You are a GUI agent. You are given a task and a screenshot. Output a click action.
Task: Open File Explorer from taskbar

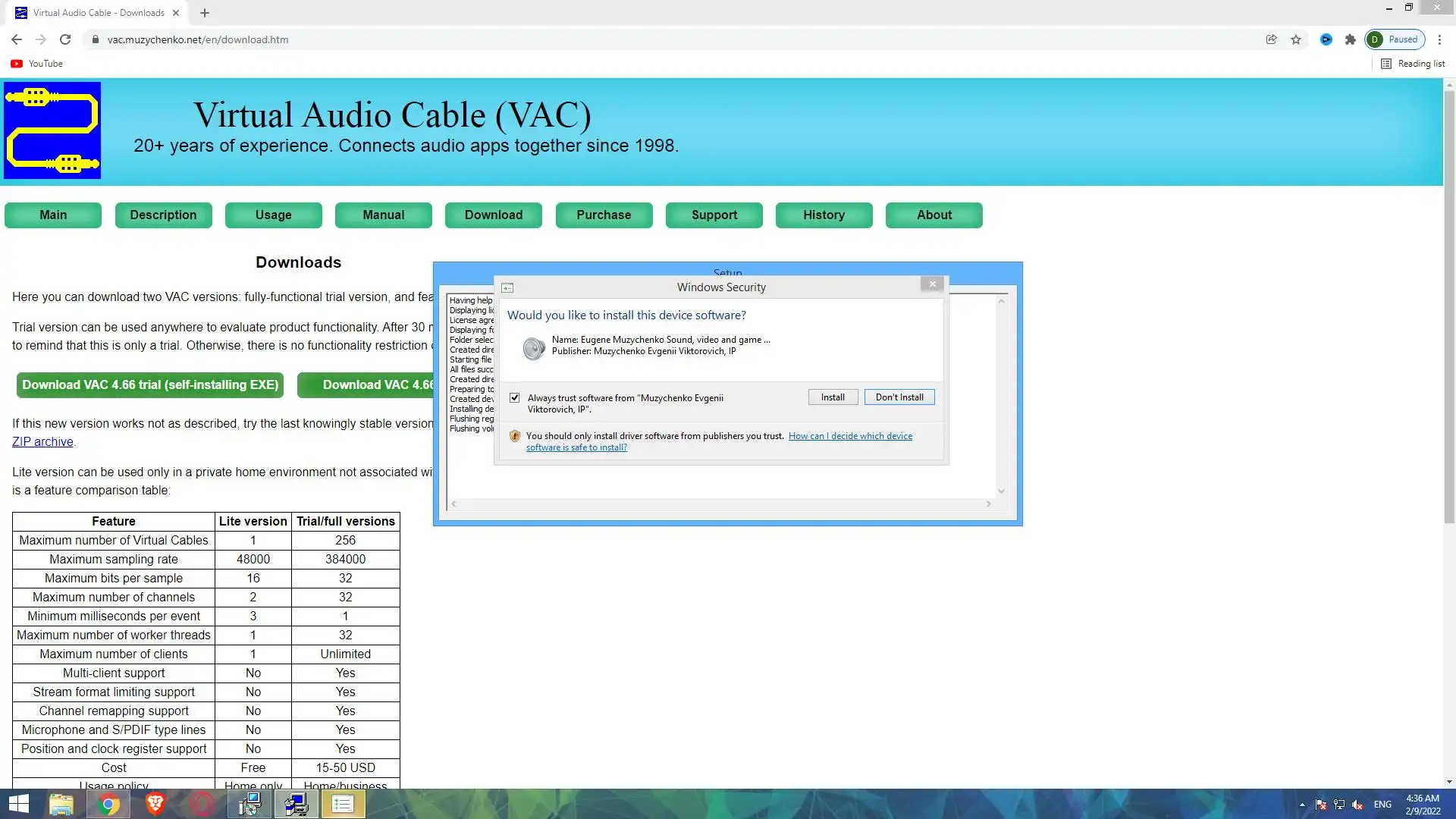click(x=61, y=804)
